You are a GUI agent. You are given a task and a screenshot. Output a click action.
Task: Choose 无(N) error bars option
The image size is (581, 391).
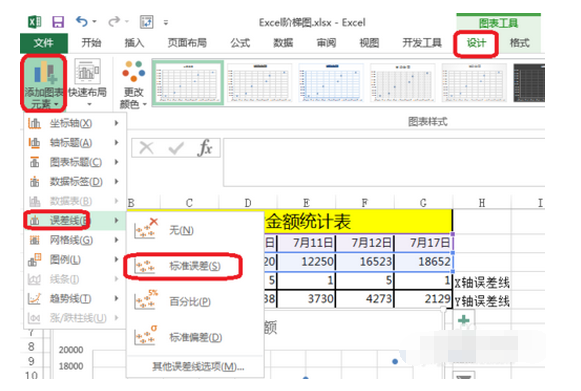point(195,230)
